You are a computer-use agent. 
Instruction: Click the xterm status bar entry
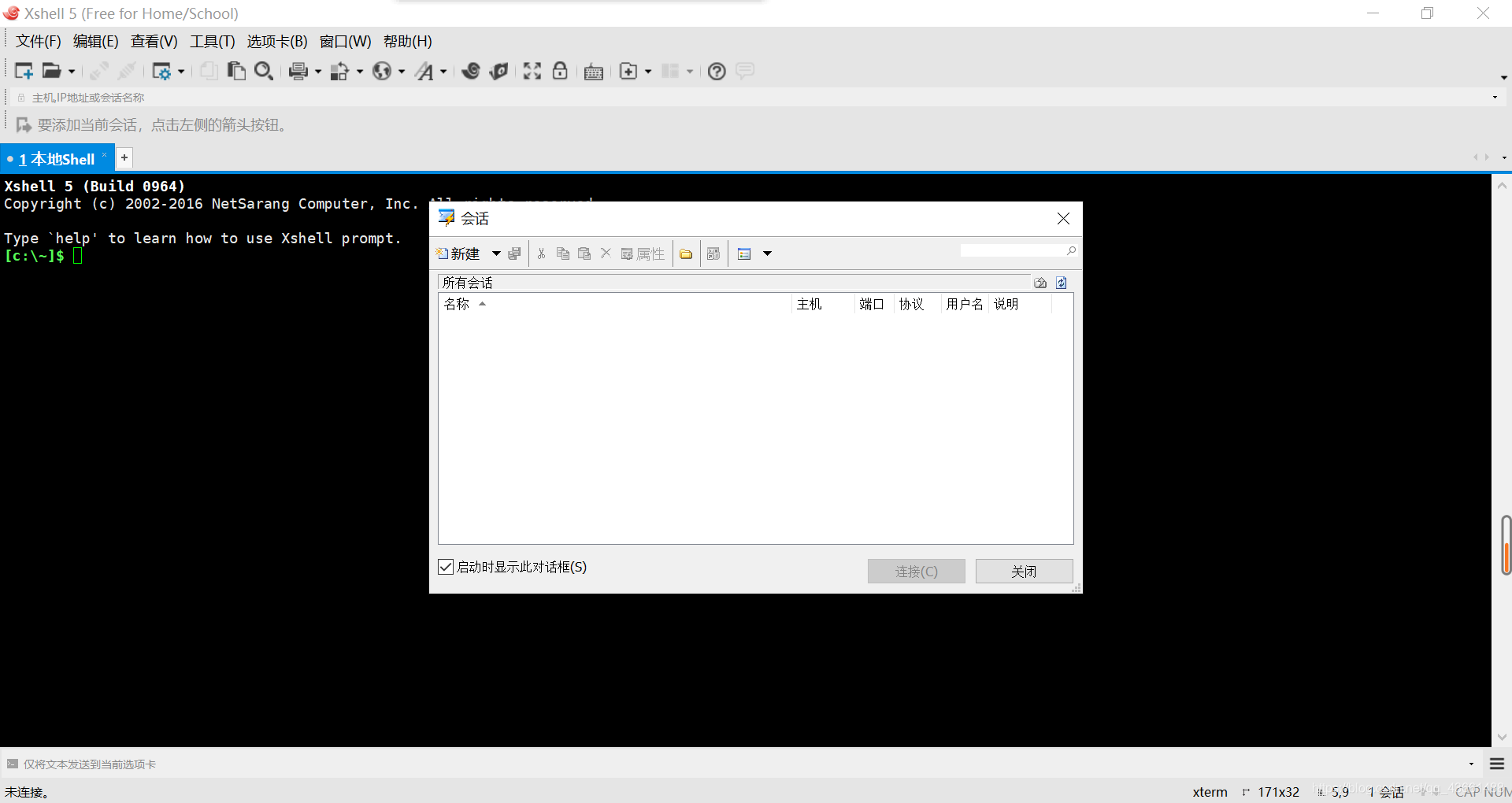1210,792
